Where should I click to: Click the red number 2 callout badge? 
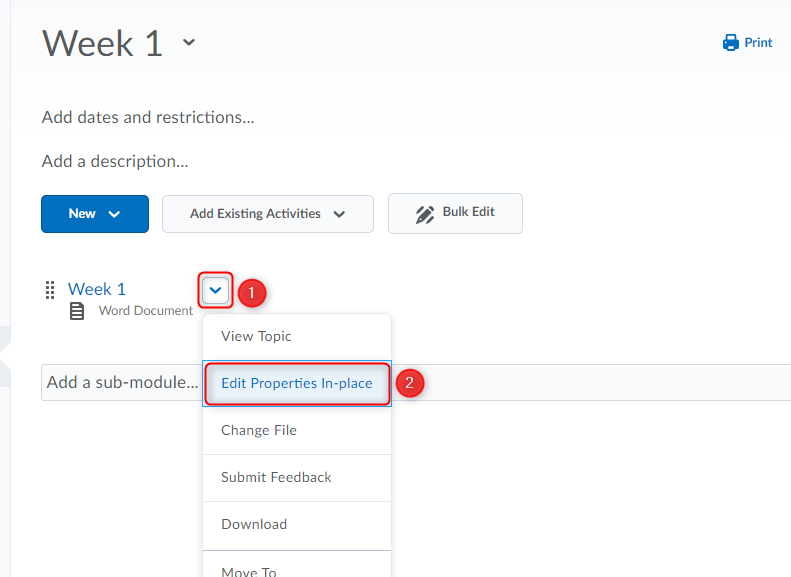click(x=409, y=384)
